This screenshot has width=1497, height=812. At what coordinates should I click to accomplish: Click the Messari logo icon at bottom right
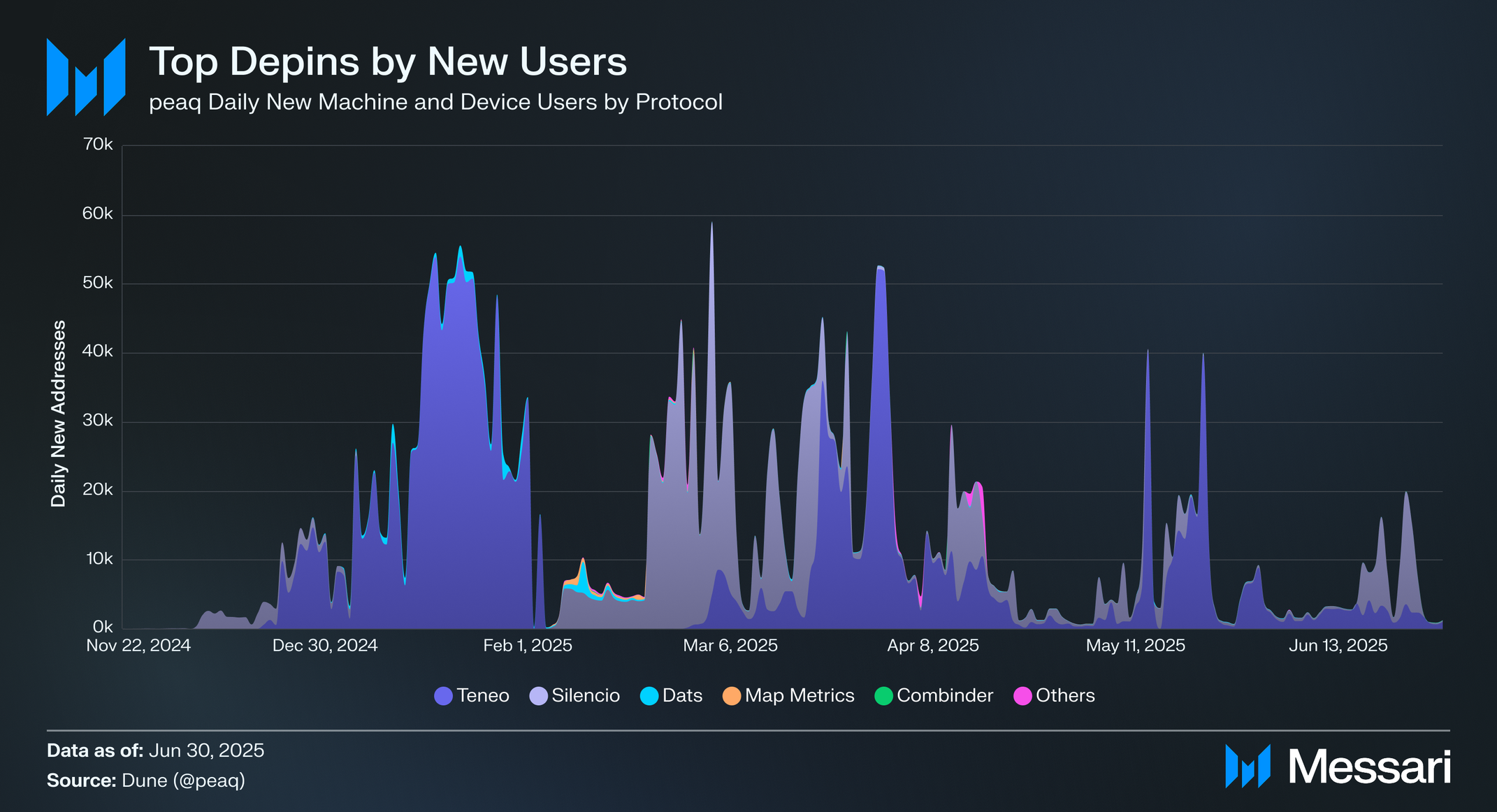point(1247,767)
